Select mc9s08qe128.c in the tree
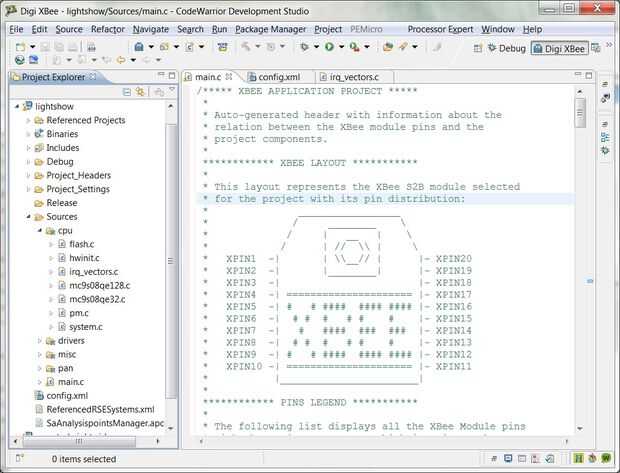 click(x=100, y=285)
